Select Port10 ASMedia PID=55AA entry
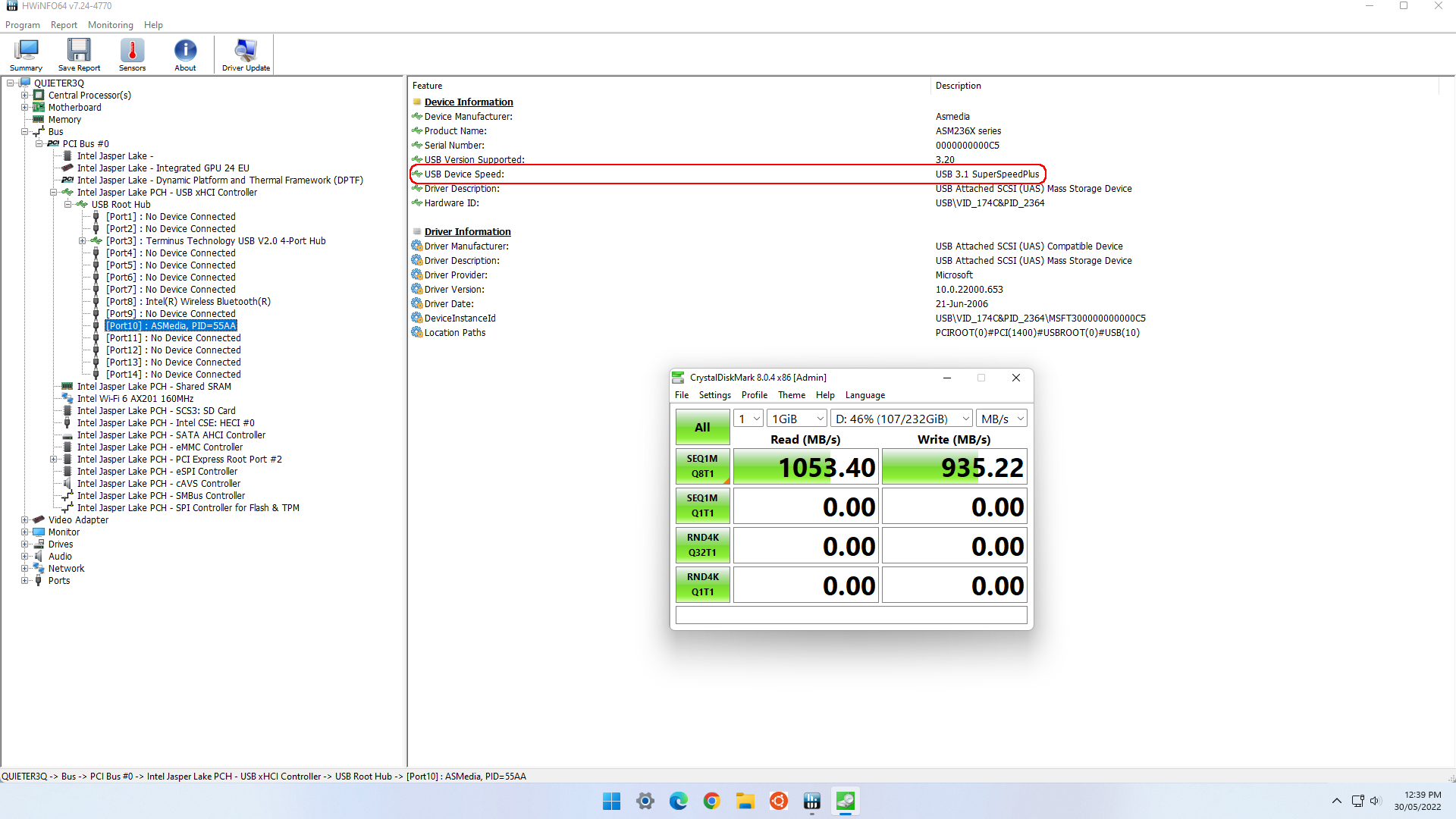The width and height of the screenshot is (1456, 819). (x=171, y=326)
